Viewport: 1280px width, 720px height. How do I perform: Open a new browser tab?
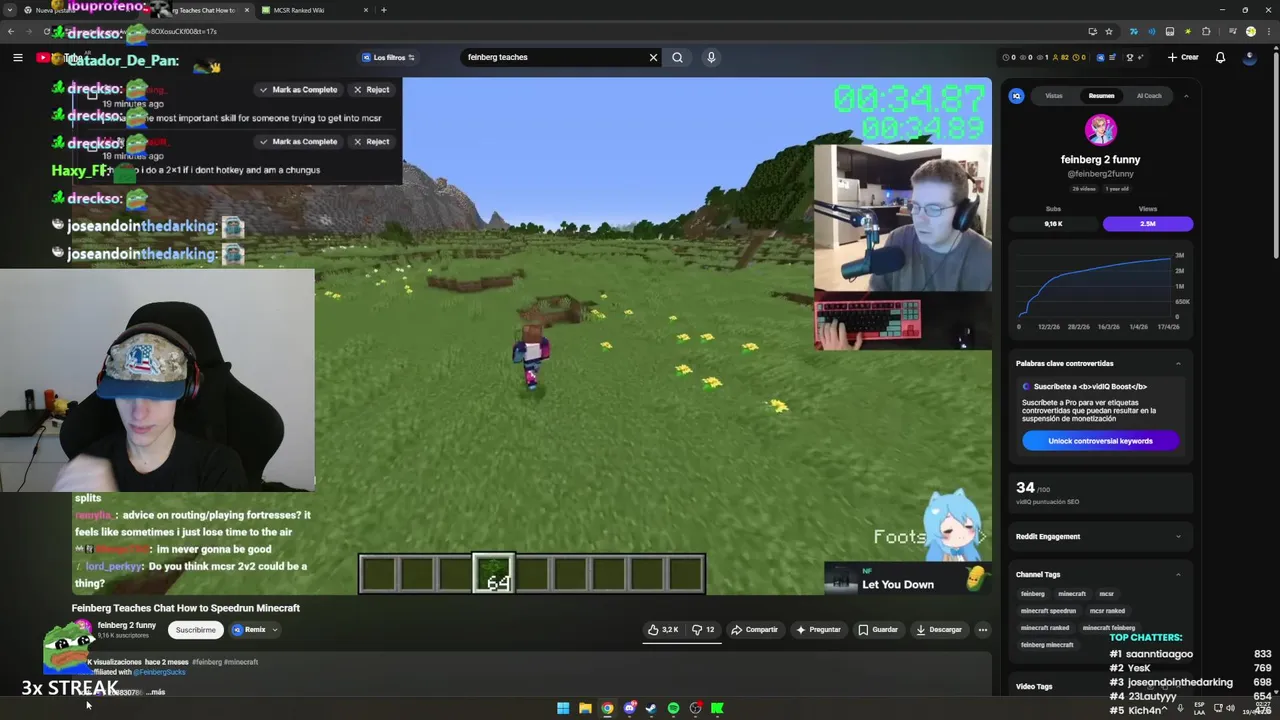(x=383, y=10)
